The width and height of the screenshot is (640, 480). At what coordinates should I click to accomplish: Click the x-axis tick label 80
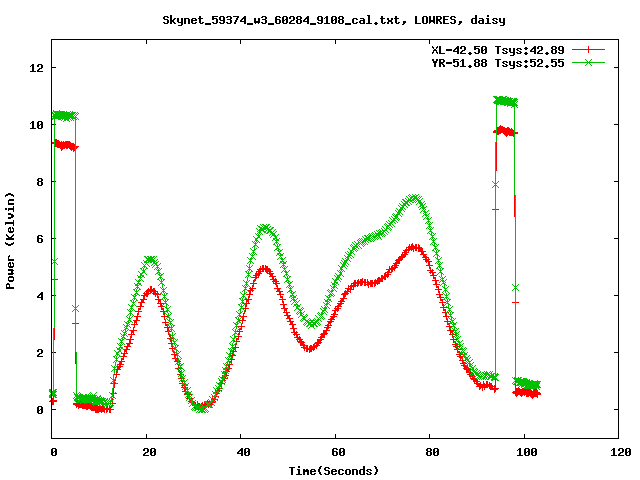click(x=432, y=452)
